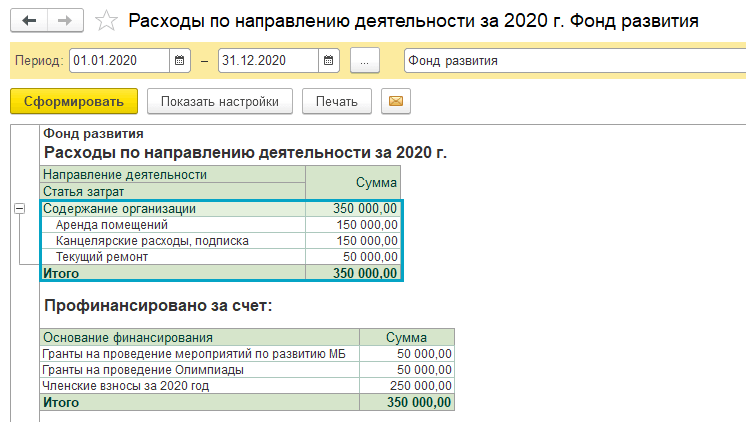The width and height of the screenshot is (746, 422).
Task: Click the Содержание организации sum 350 000,00
Action: coord(364,209)
